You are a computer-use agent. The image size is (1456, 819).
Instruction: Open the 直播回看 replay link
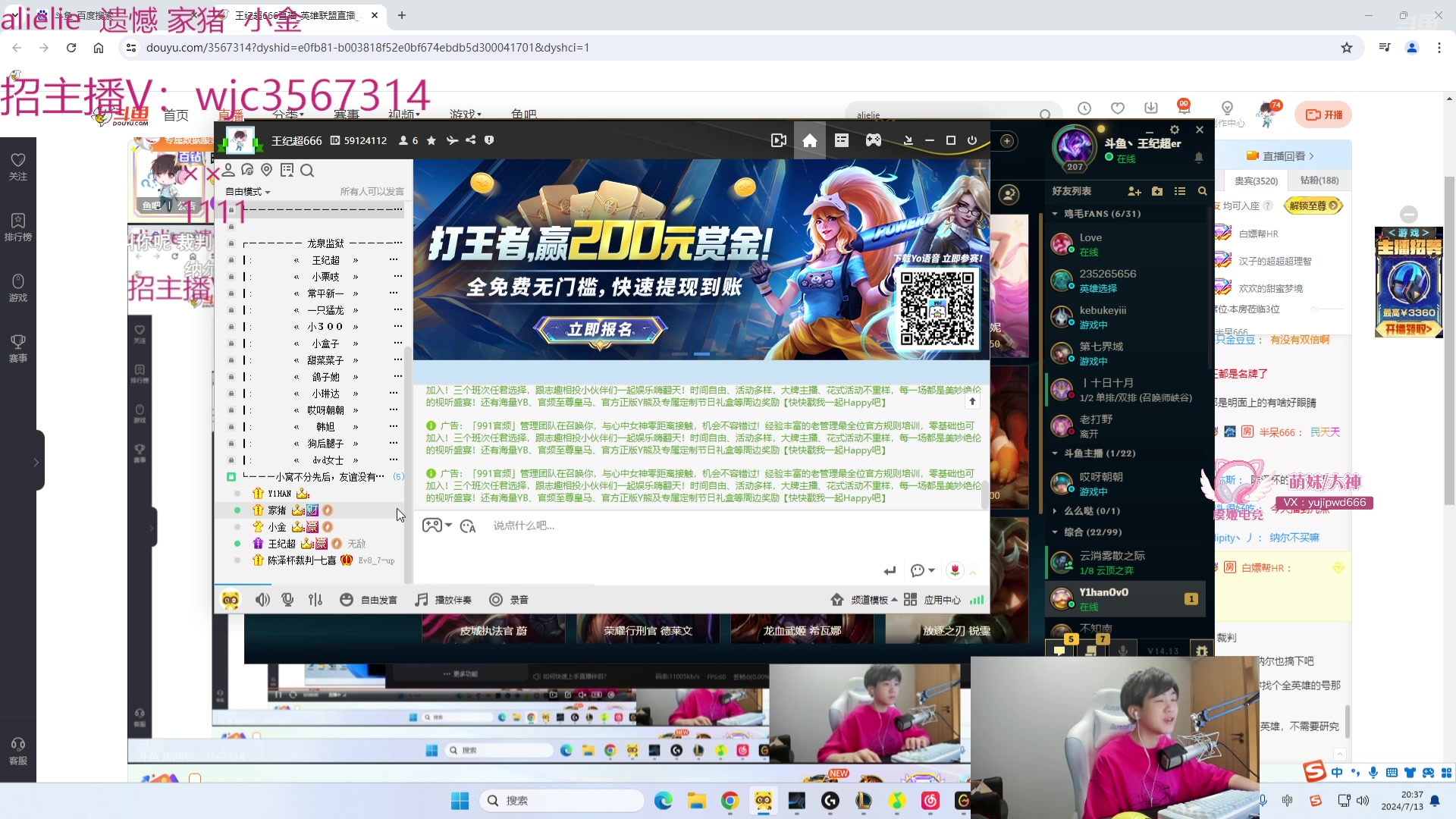1282,156
